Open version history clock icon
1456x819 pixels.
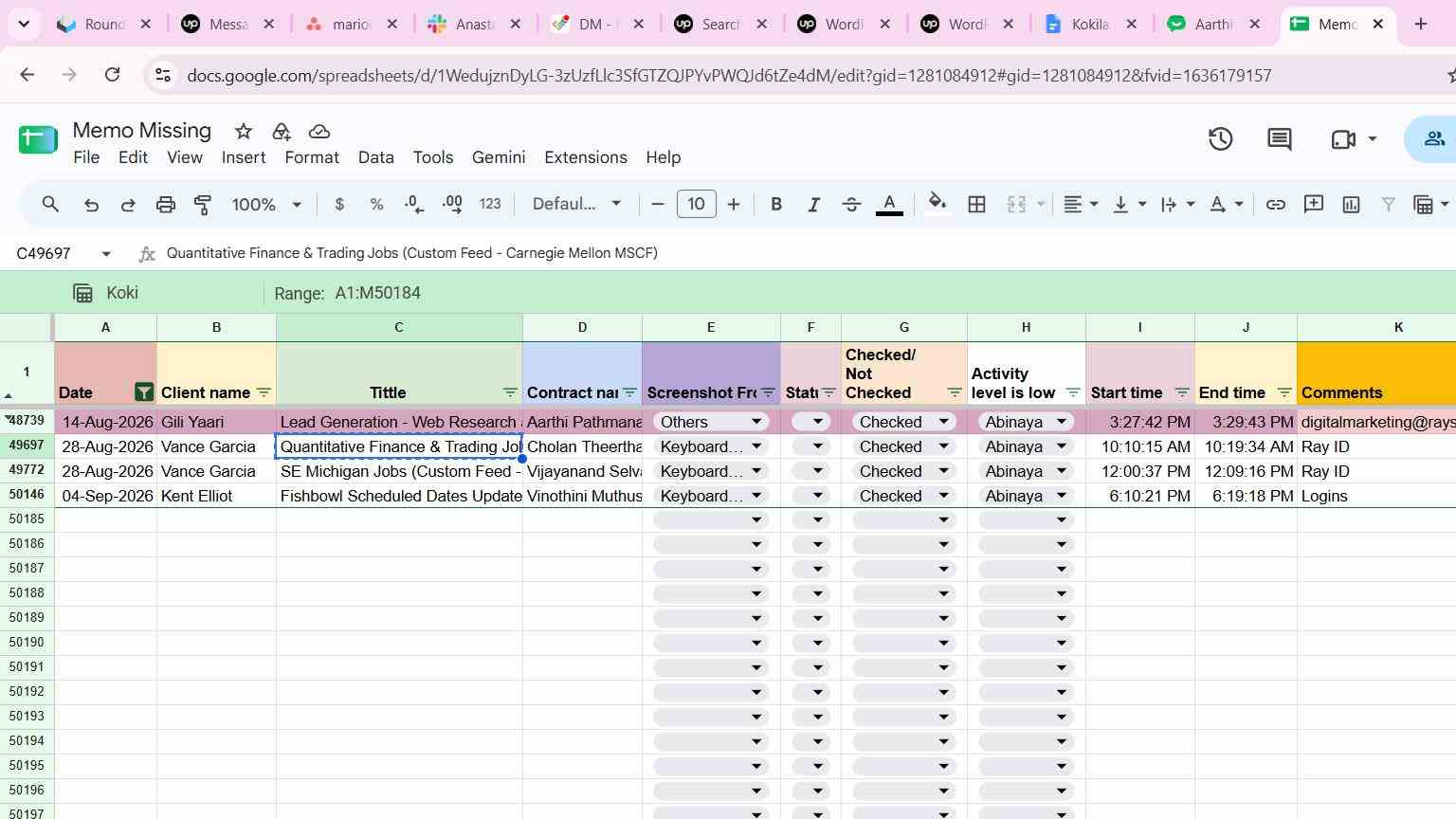point(1220,139)
